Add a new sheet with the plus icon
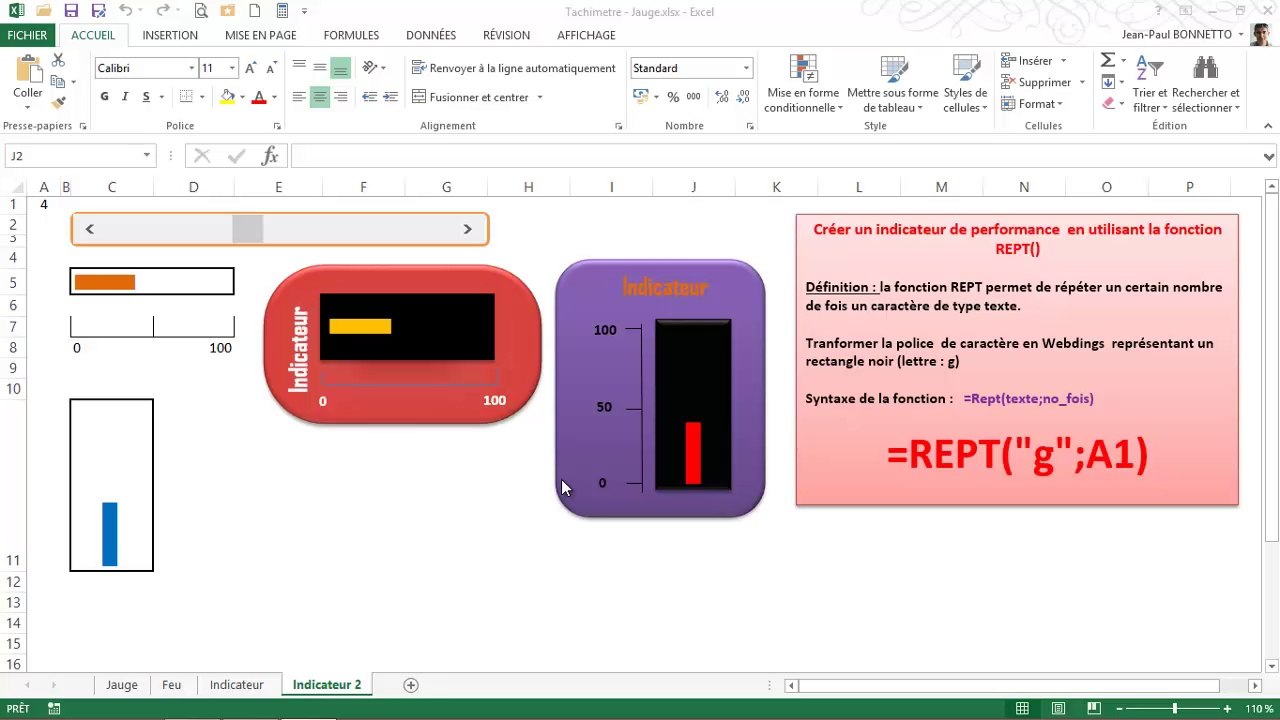 point(411,685)
